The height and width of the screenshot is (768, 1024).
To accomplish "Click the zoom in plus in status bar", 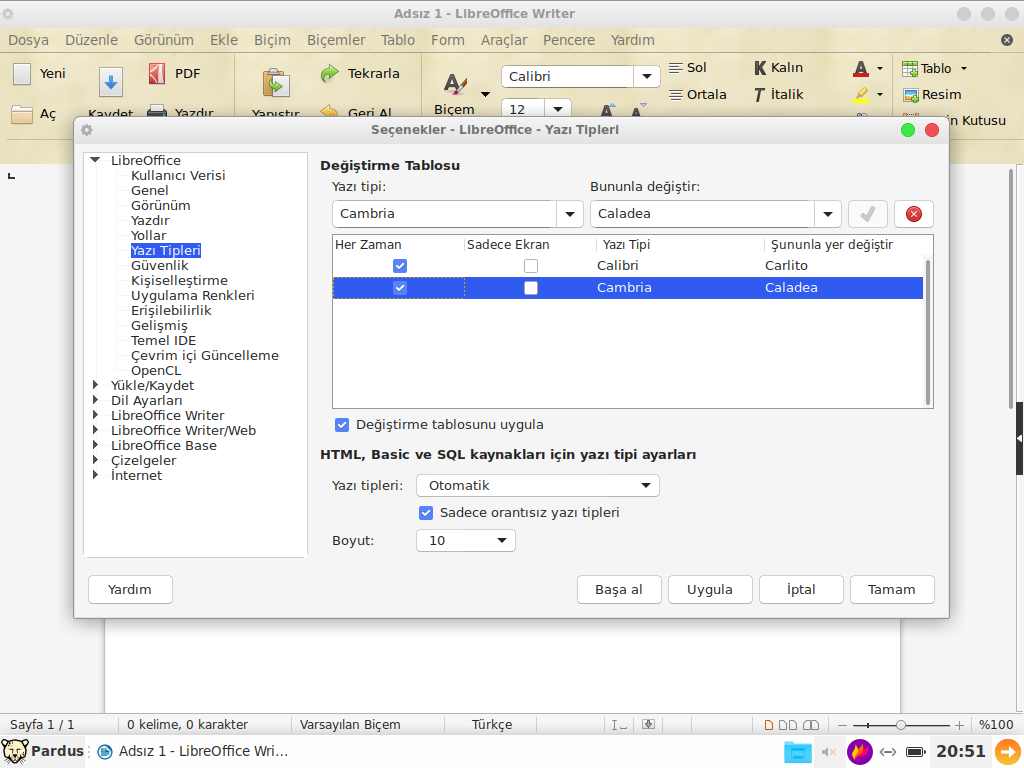I will (959, 725).
